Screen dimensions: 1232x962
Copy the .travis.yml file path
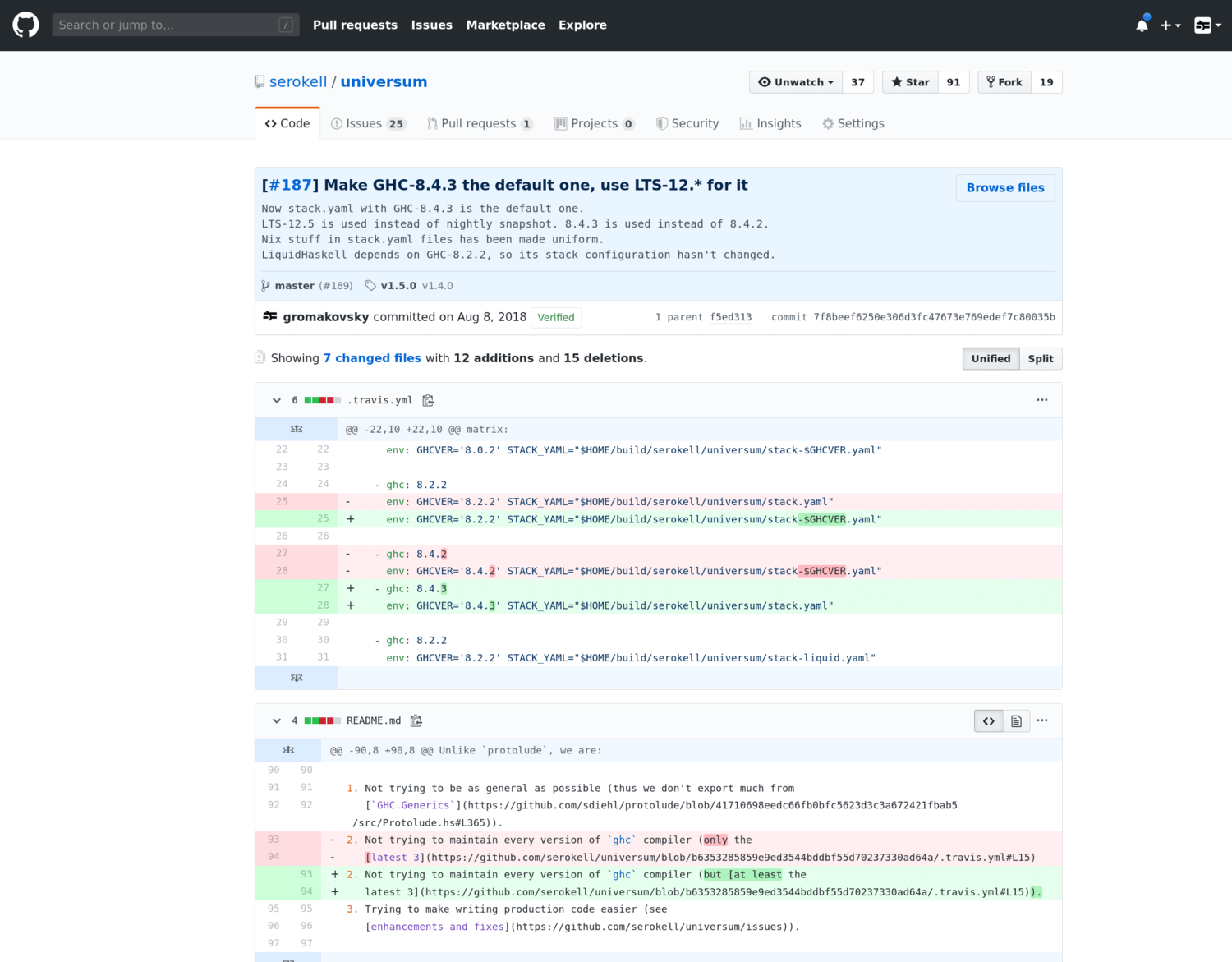pyautogui.click(x=428, y=400)
